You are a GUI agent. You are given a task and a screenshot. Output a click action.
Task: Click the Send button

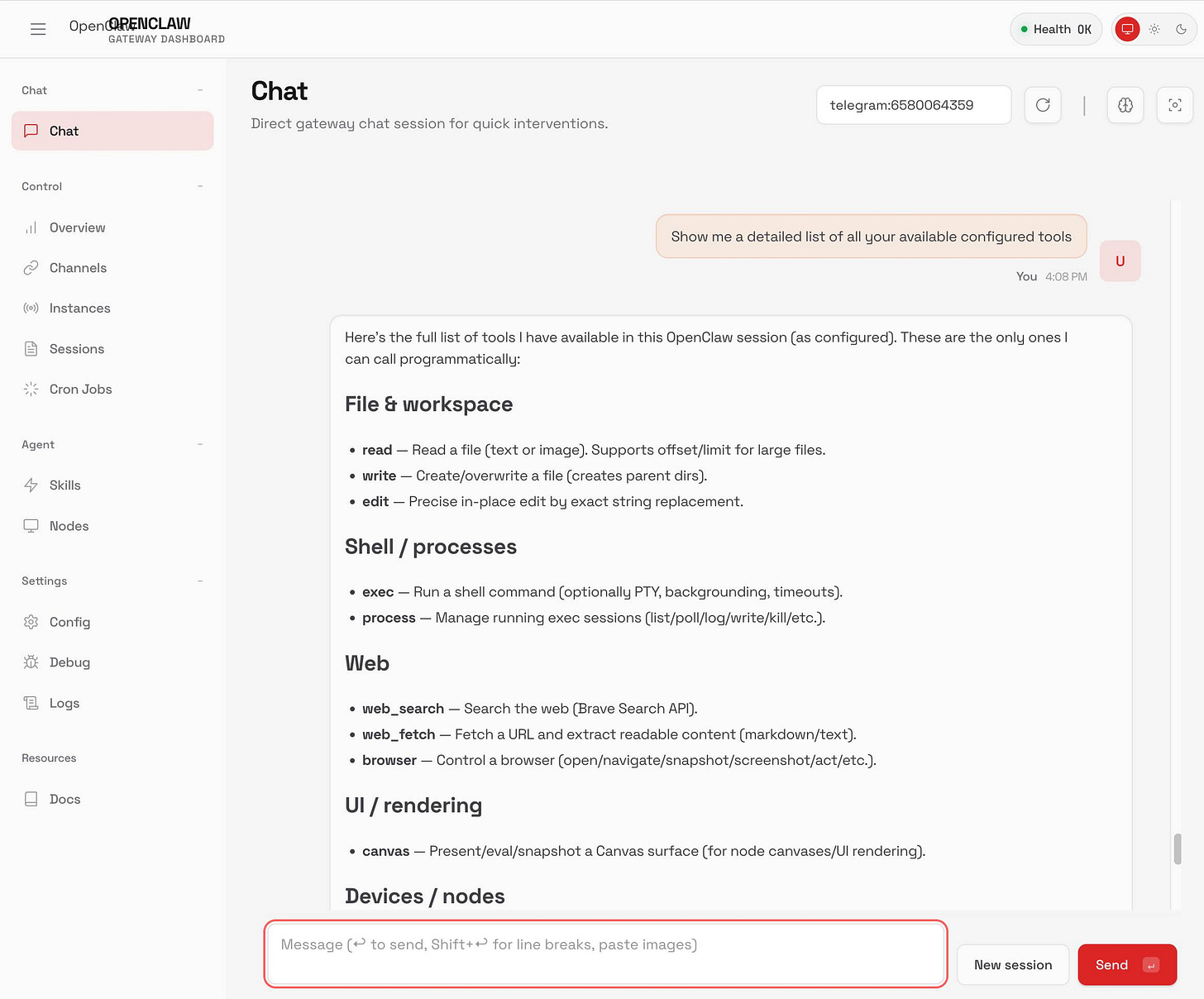point(1126,964)
